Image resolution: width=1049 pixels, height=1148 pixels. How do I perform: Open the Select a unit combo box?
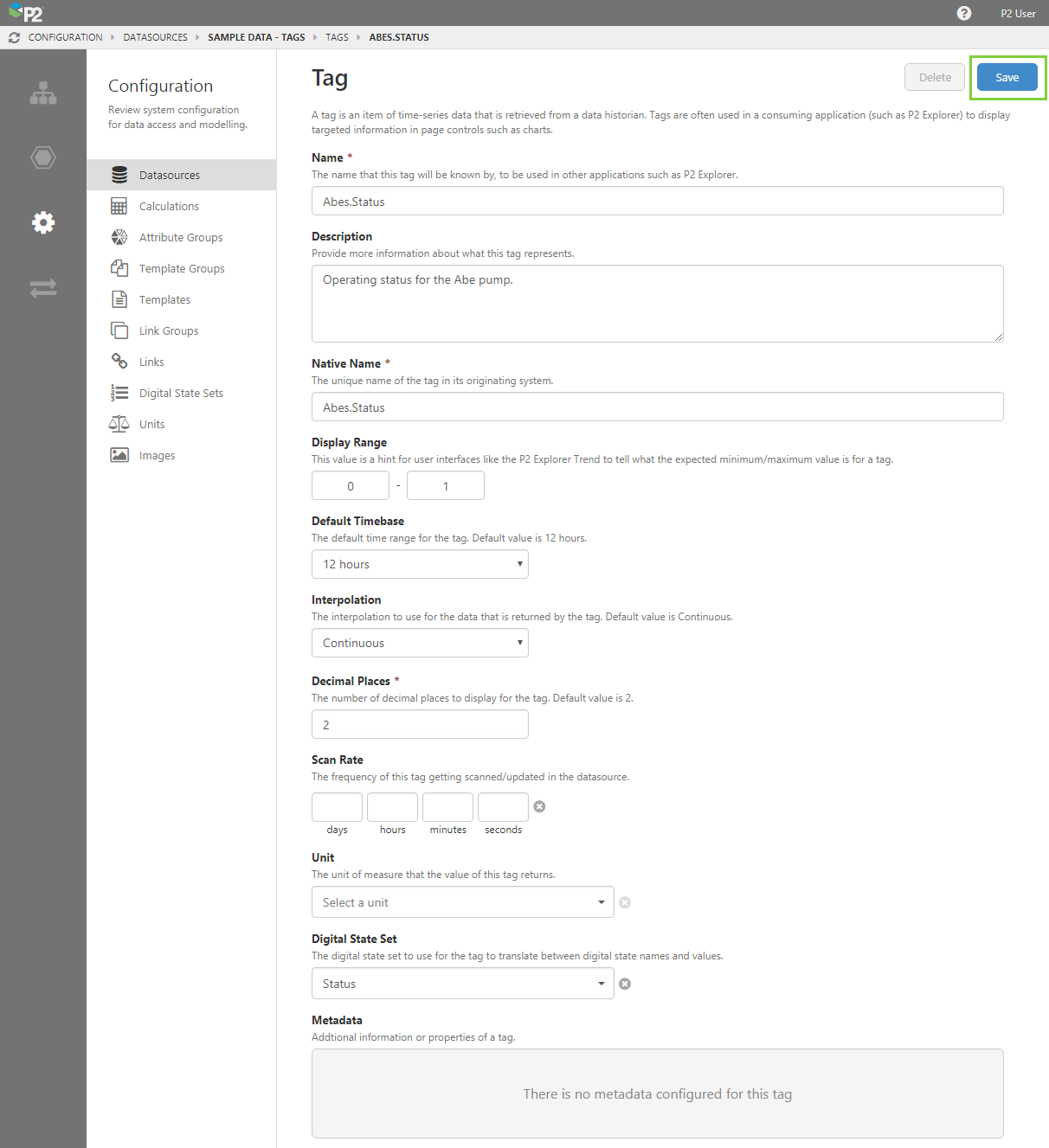[x=462, y=902]
